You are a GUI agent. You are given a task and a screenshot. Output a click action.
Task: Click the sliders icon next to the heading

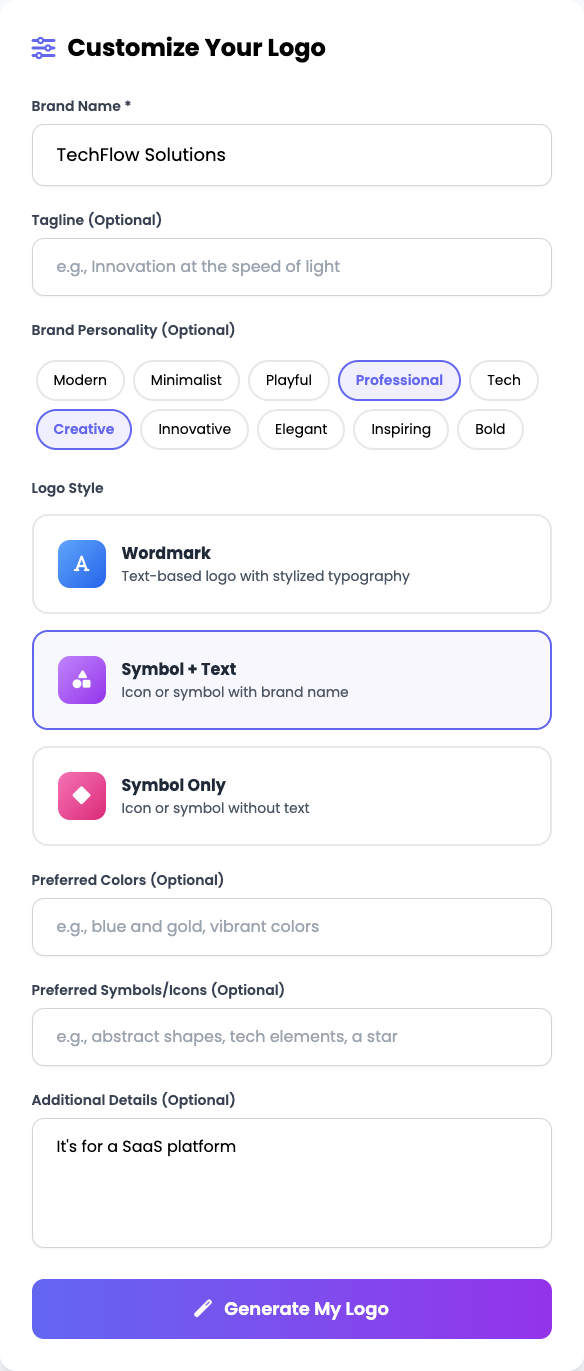coord(42,47)
